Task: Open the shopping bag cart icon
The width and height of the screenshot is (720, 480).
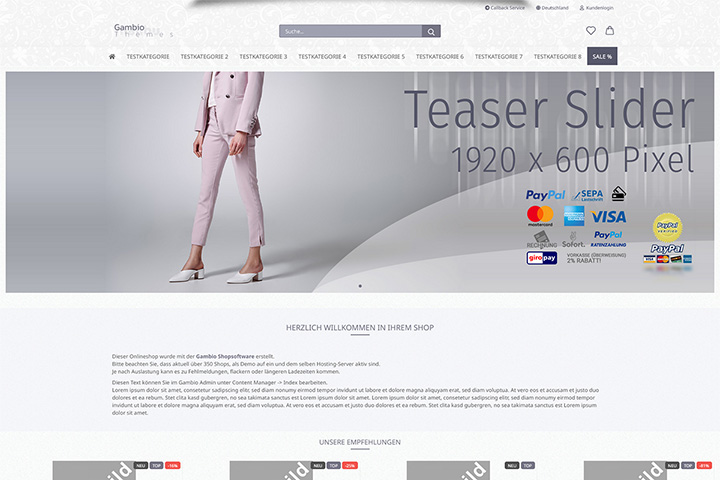Action: tap(609, 30)
